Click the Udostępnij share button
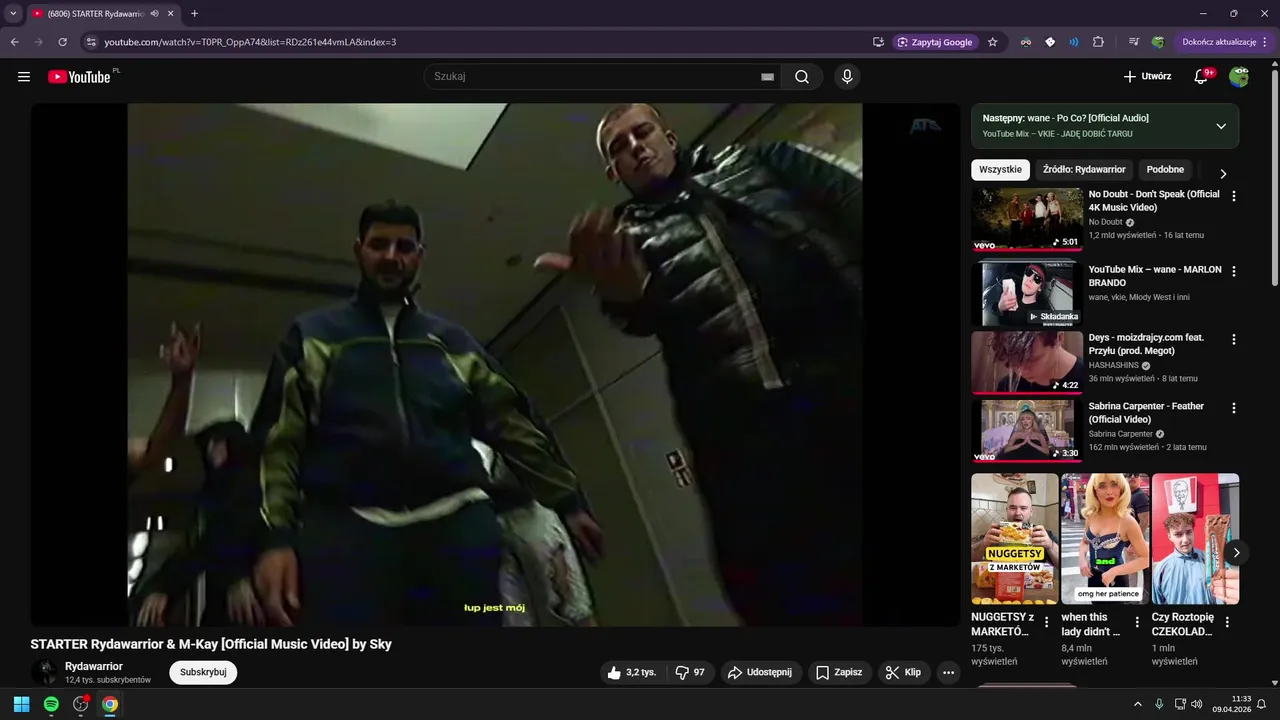This screenshot has height=720, width=1280. pyautogui.click(x=760, y=672)
